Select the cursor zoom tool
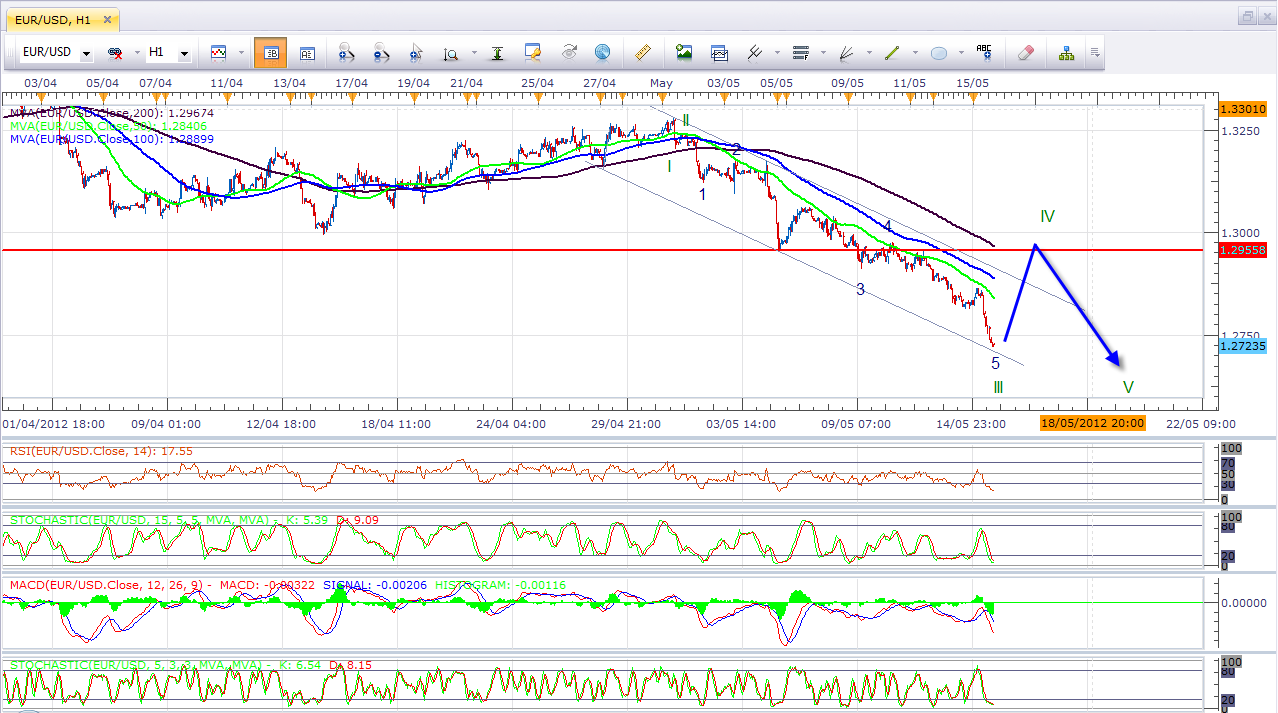 (417, 52)
